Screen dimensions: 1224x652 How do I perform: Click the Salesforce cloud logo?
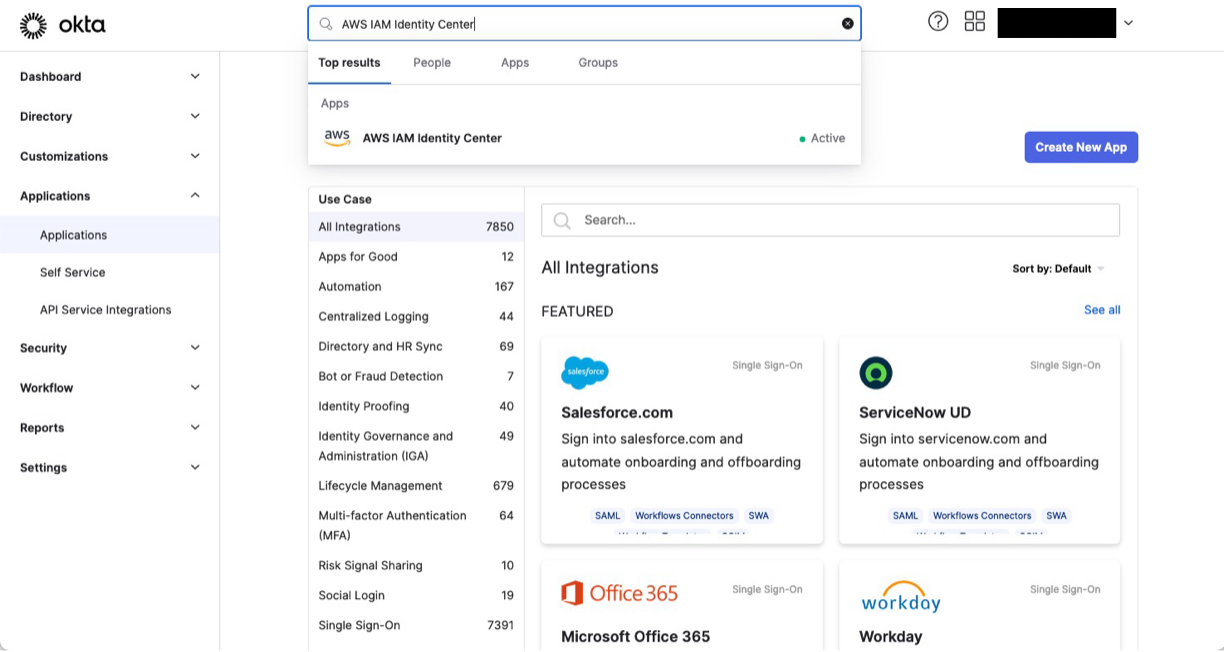(584, 372)
